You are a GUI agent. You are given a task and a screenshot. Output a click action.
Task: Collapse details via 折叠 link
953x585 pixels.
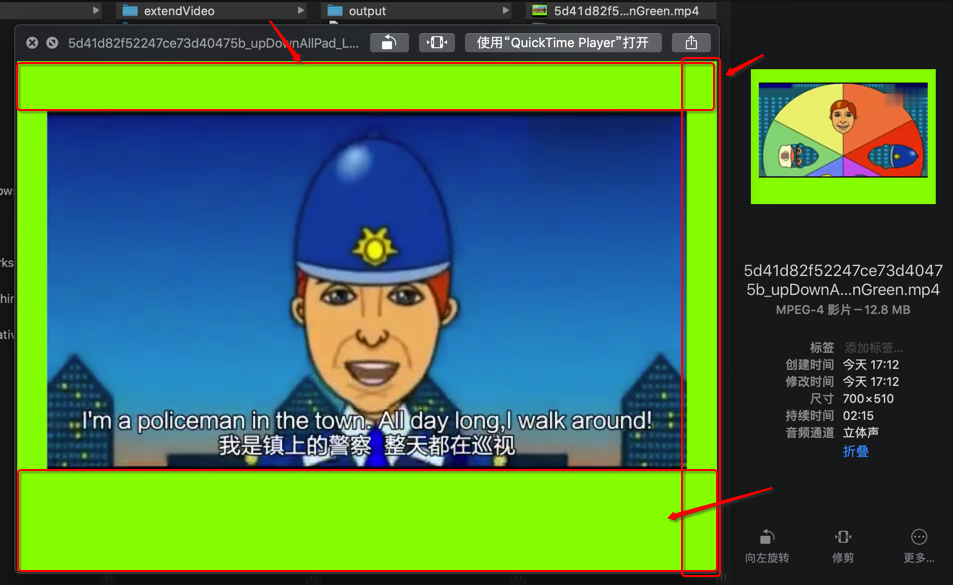855,451
